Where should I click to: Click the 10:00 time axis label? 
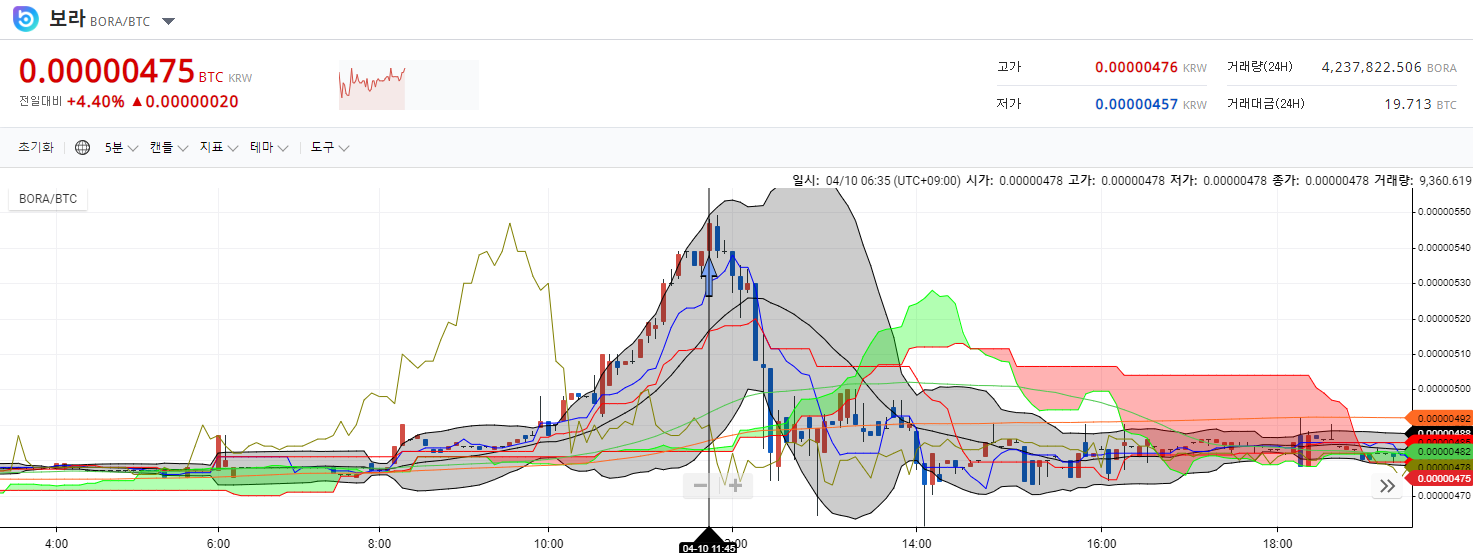click(549, 543)
